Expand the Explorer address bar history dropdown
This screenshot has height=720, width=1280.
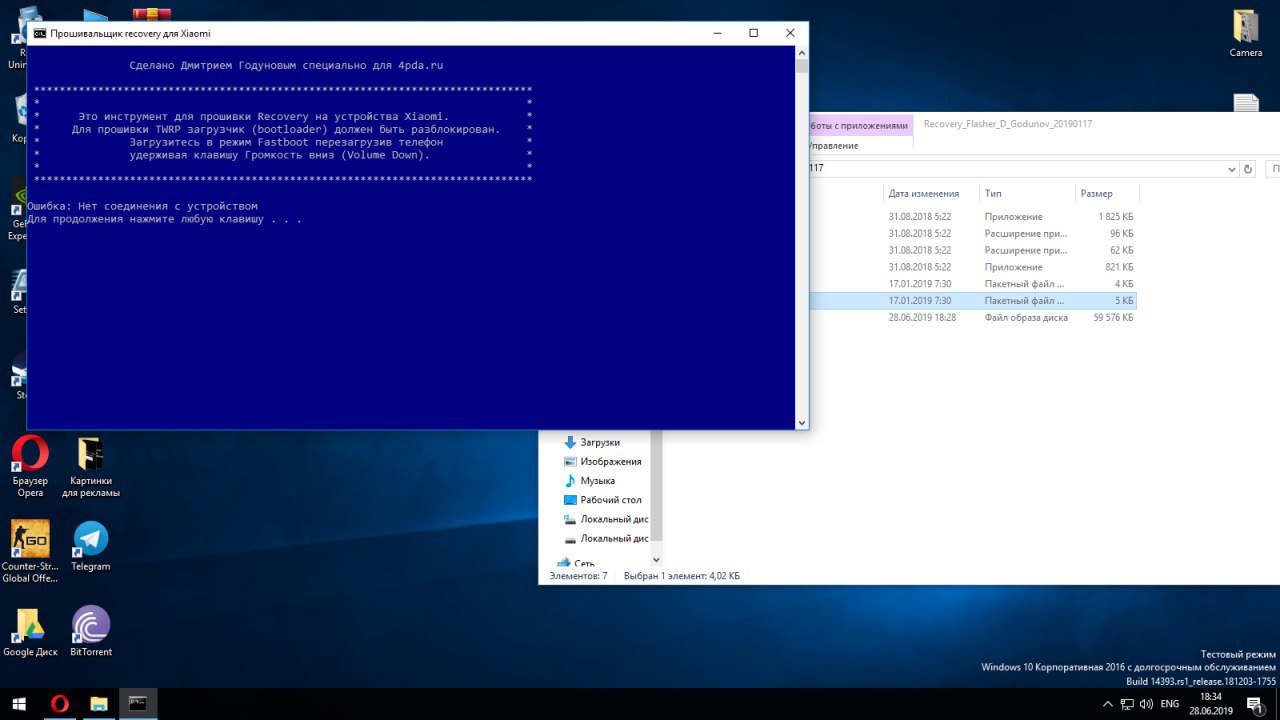pos(1231,168)
